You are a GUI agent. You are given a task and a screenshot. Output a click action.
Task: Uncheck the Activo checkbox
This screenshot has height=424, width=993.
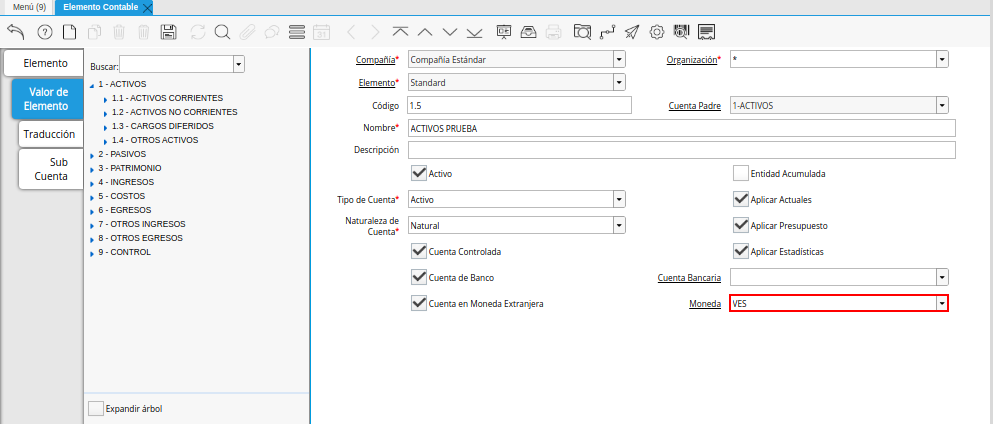[x=419, y=173]
